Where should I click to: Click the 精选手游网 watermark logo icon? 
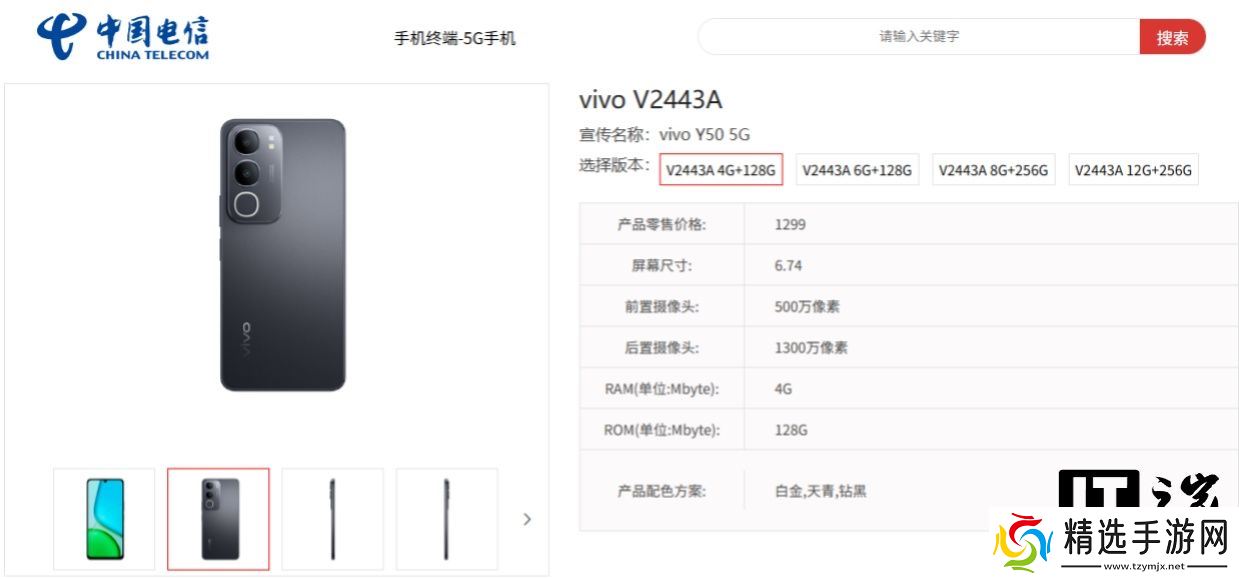click(1022, 542)
